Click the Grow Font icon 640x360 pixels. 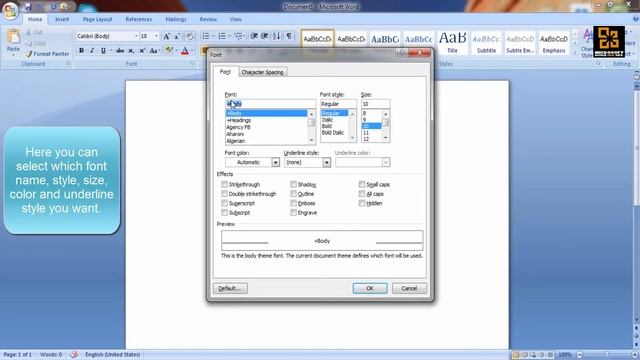pyautogui.click(x=167, y=36)
